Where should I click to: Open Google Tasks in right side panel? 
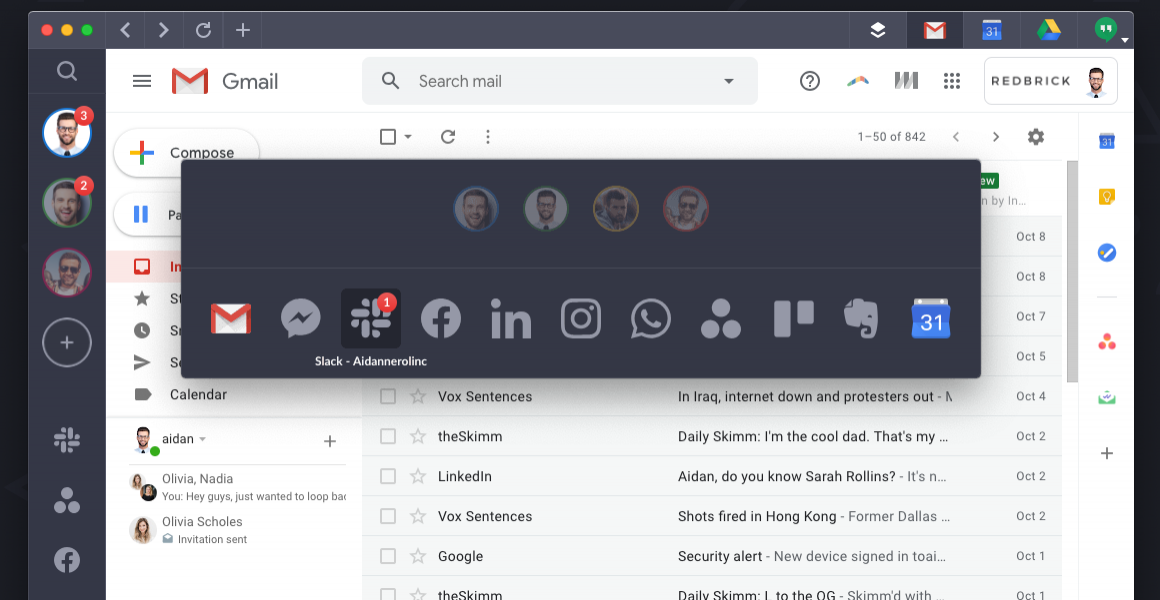(1107, 253)
